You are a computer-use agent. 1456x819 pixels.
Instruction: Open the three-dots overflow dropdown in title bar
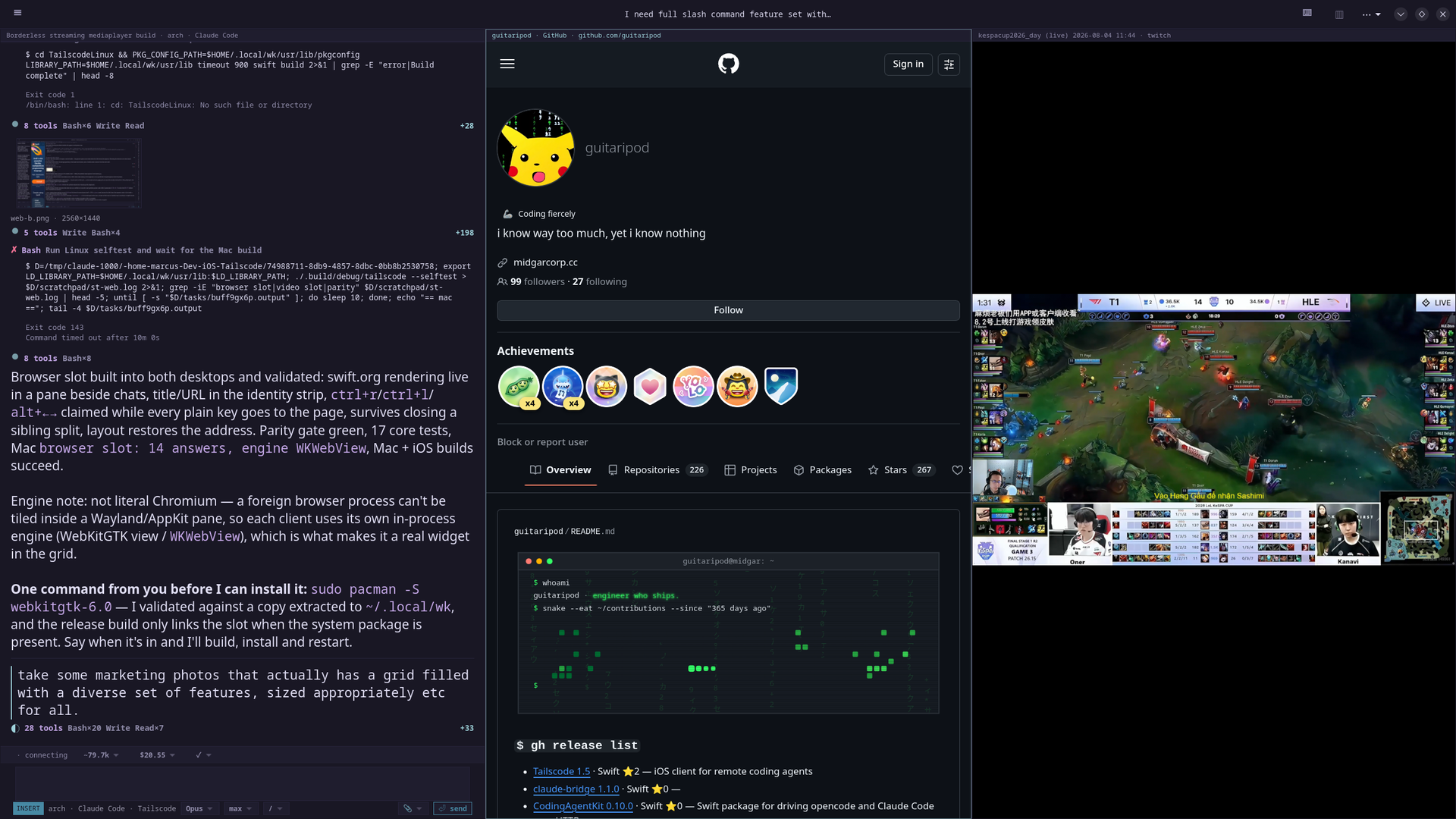[1371, 14]
